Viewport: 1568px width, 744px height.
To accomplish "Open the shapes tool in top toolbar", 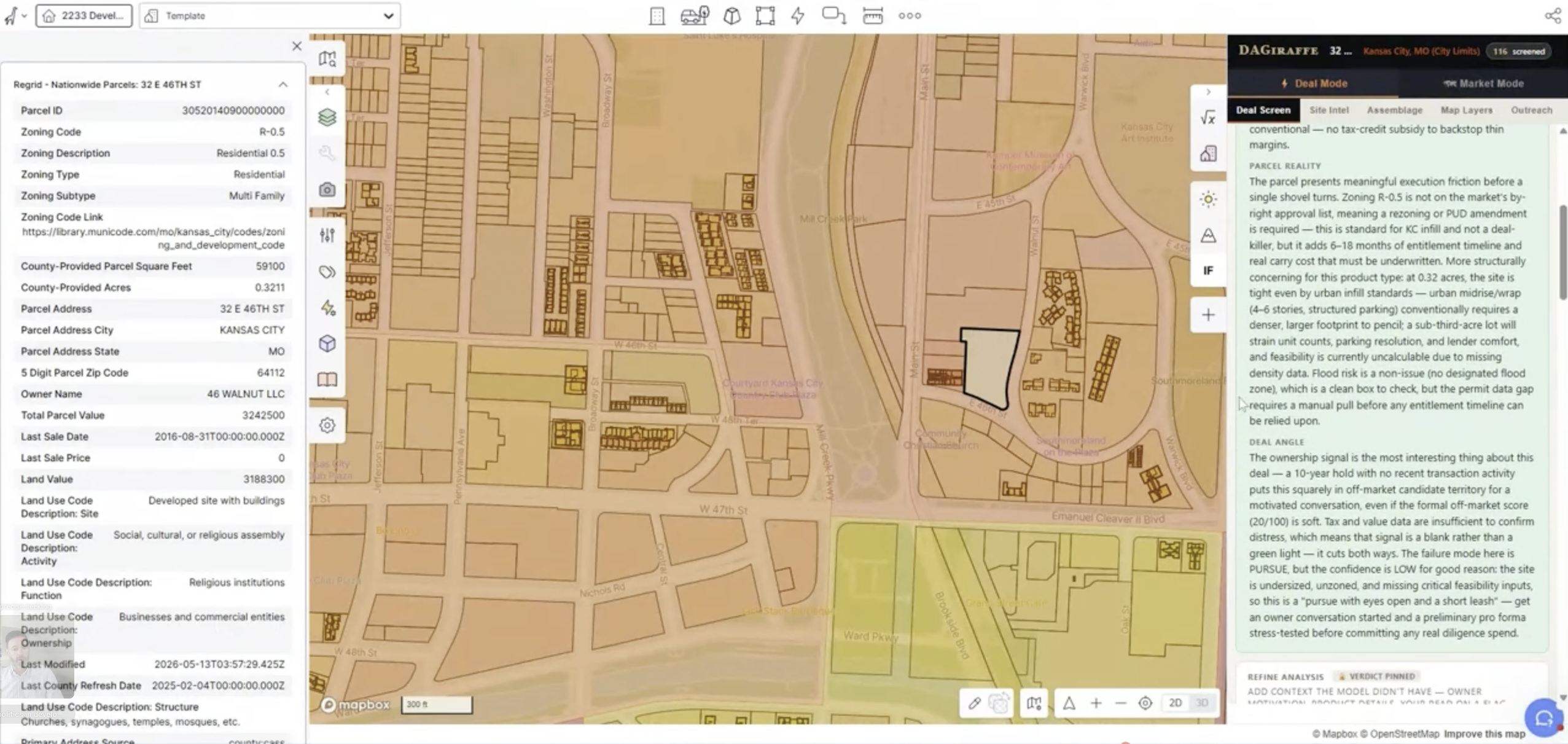I will (834, 16).
